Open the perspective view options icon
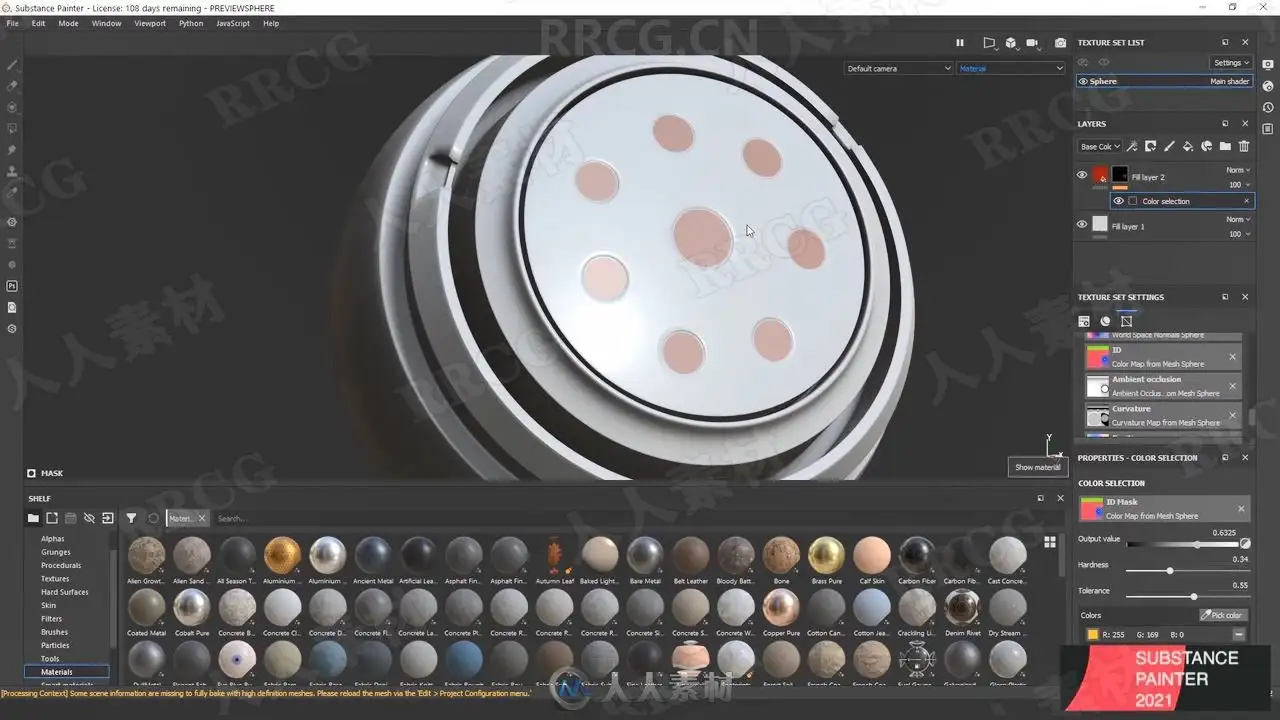The image size is (1280, 720). point(989,43)
